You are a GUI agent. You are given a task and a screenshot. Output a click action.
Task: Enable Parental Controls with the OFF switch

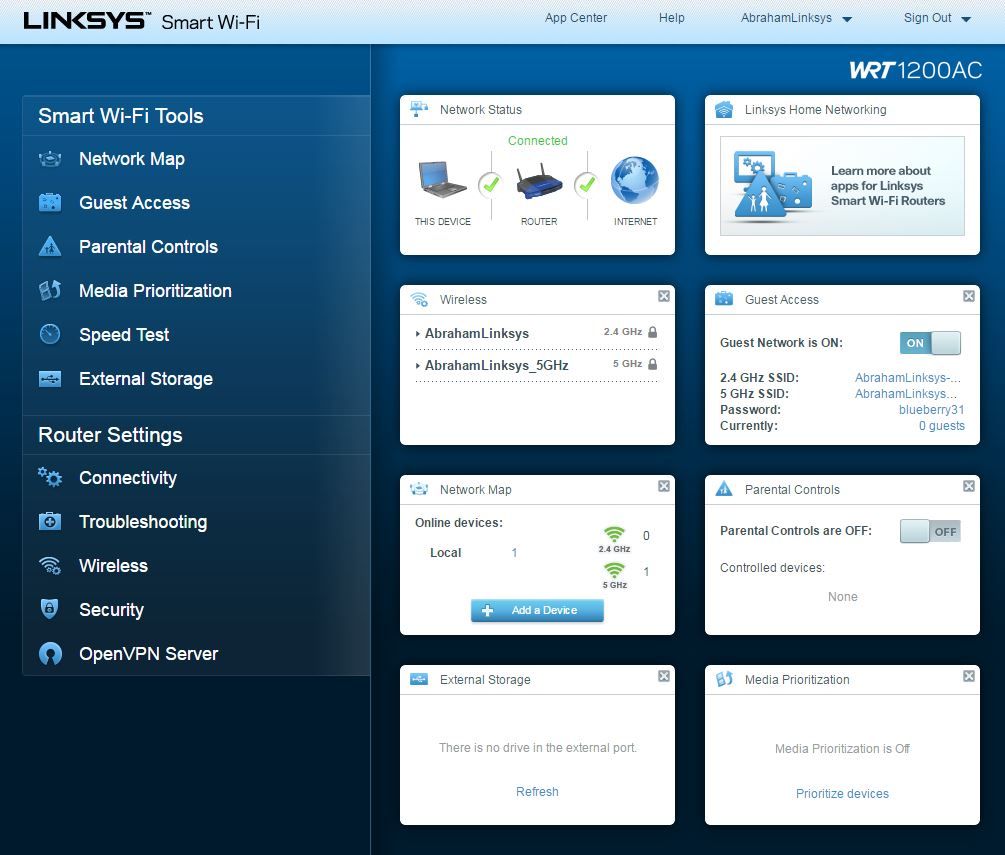[932, 531]
